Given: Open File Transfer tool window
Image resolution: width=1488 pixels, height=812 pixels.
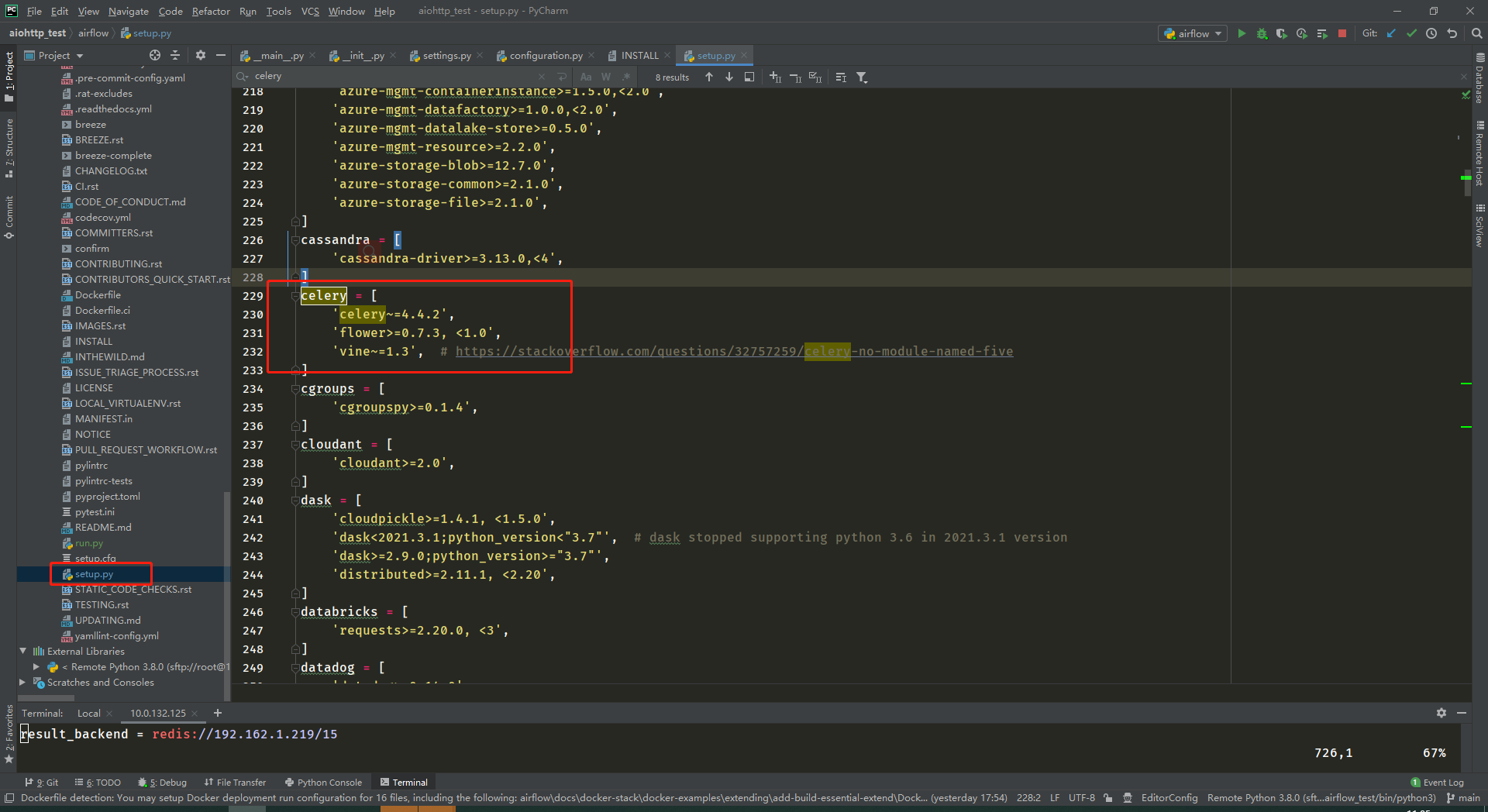Looking at the screenshot, I should pos(235,783).
